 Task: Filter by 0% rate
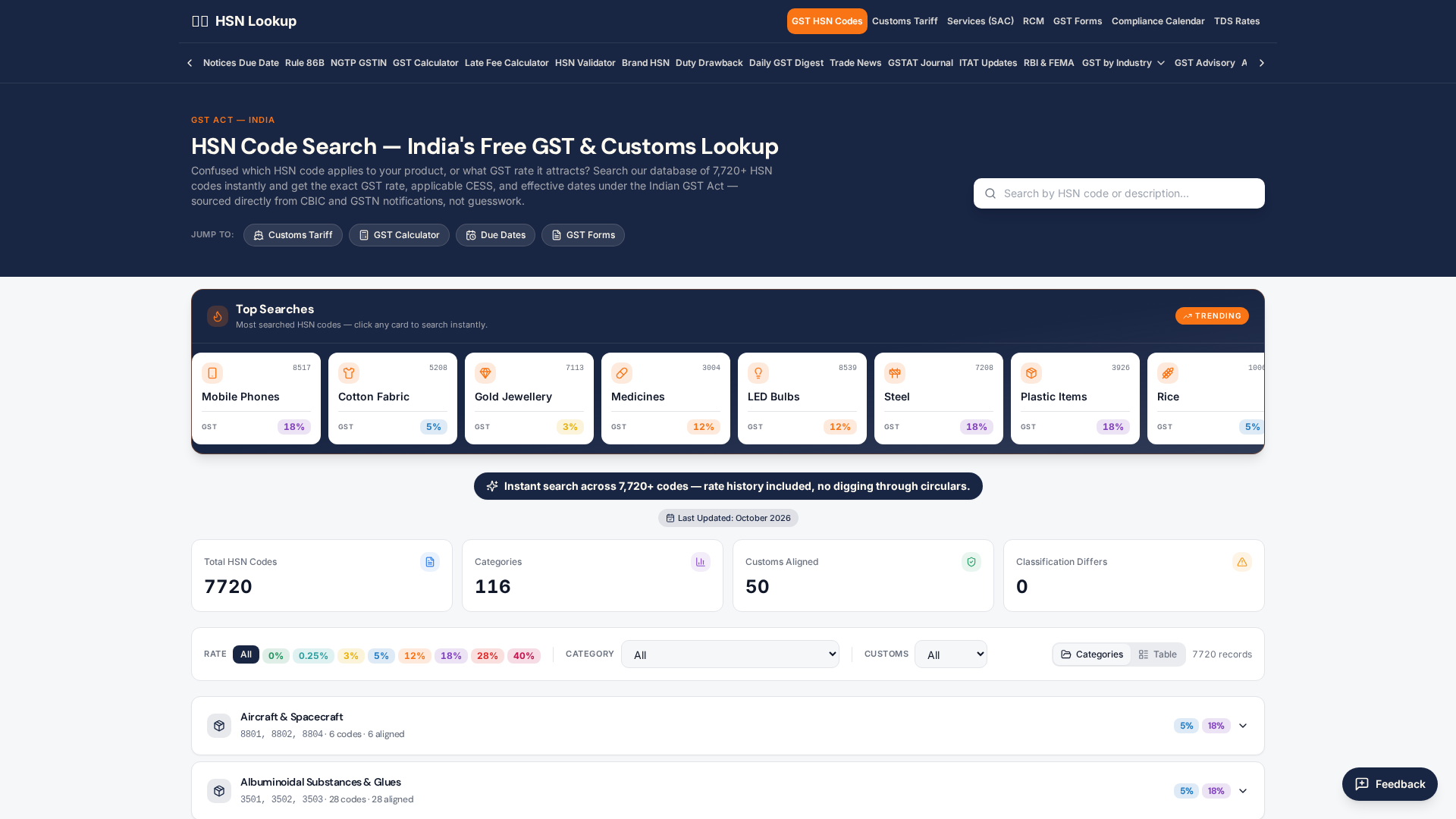click(x=276, y=656)
